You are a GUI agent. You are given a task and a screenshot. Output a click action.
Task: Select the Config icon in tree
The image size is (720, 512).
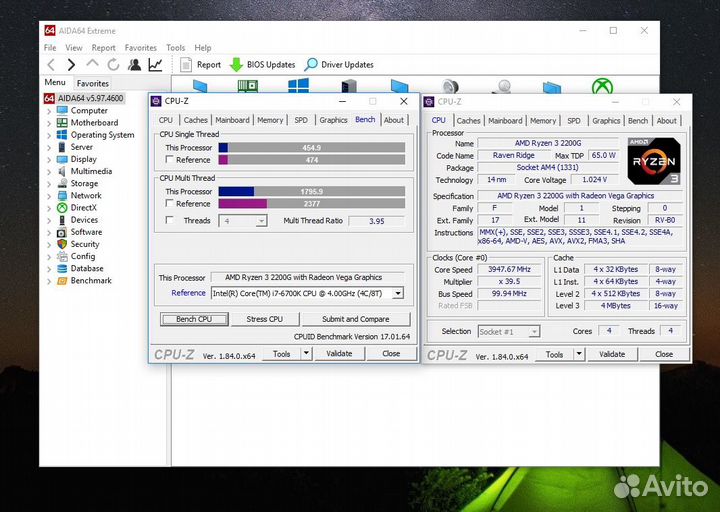(62, 256)
